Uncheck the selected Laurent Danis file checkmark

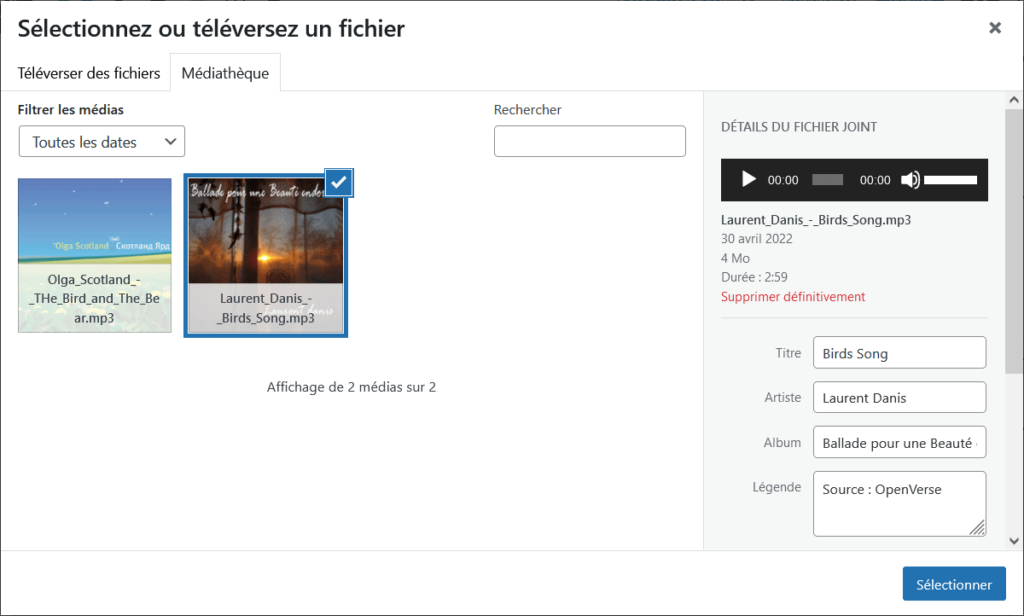339,182
